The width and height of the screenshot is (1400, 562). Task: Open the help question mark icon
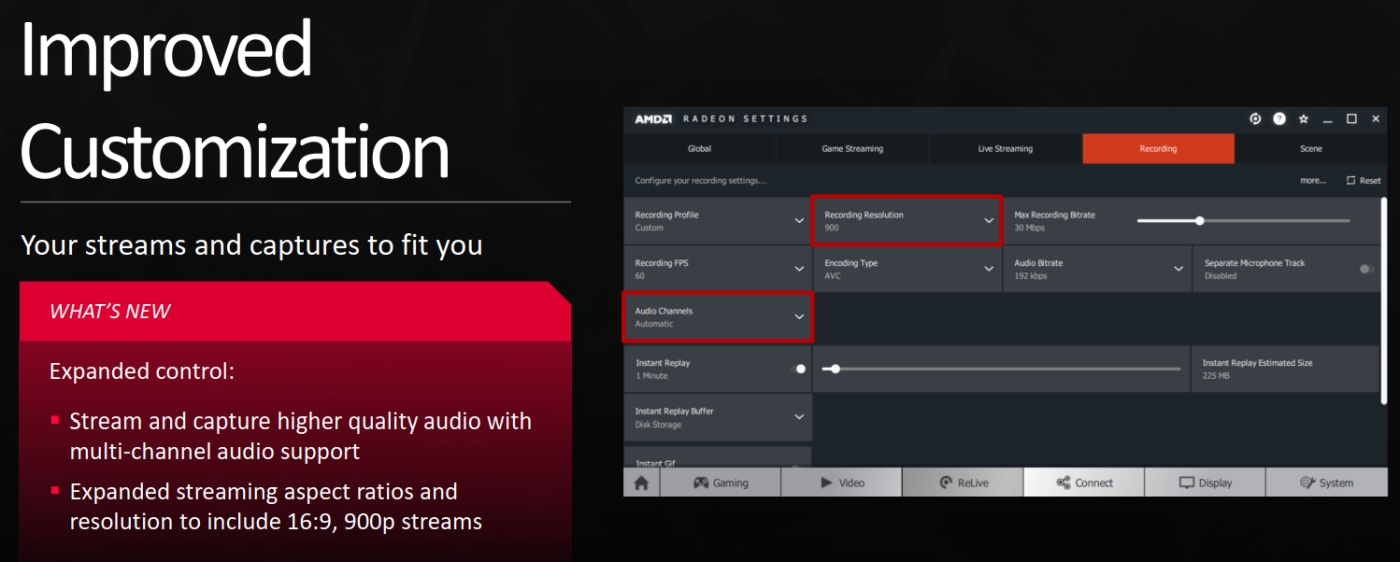[1279, 119]
